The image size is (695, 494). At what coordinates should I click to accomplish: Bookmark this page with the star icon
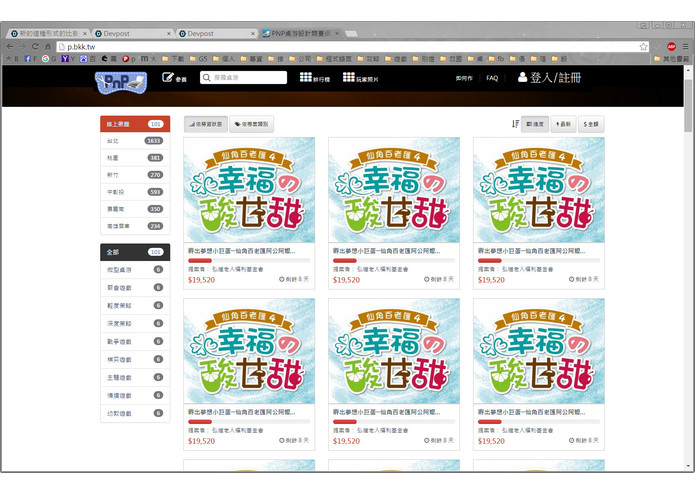644,47
